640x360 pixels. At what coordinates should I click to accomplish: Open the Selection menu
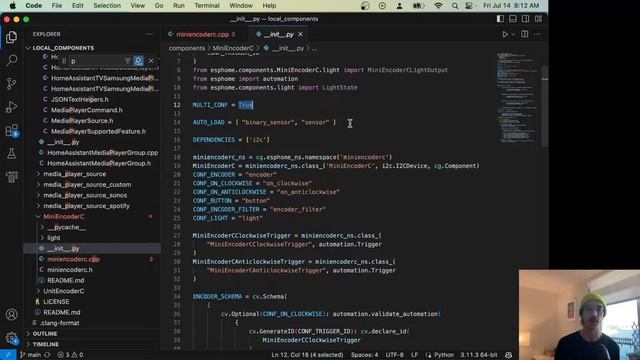point(107,6)
